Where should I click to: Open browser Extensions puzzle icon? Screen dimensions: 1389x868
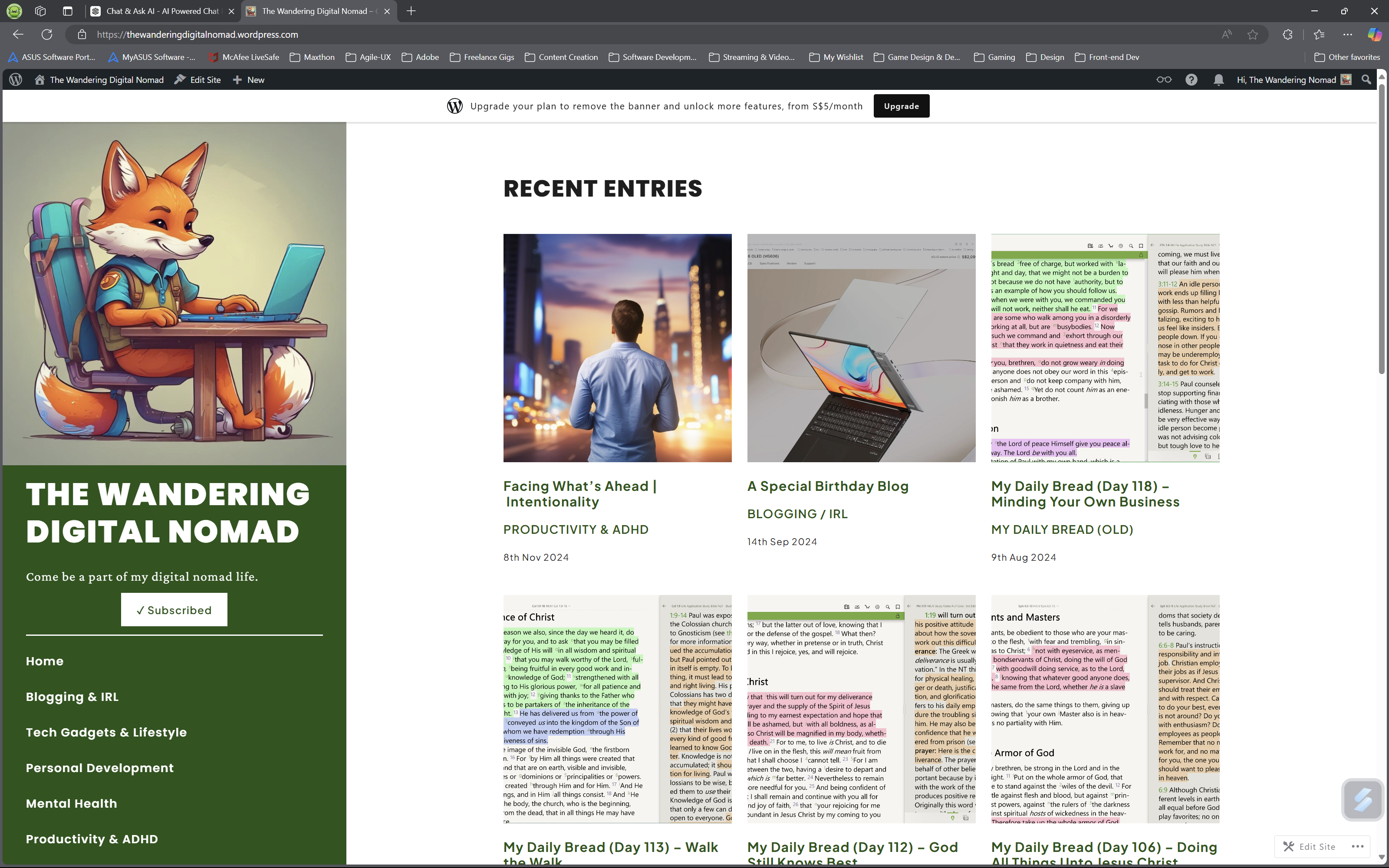[x=1287, y=34]
